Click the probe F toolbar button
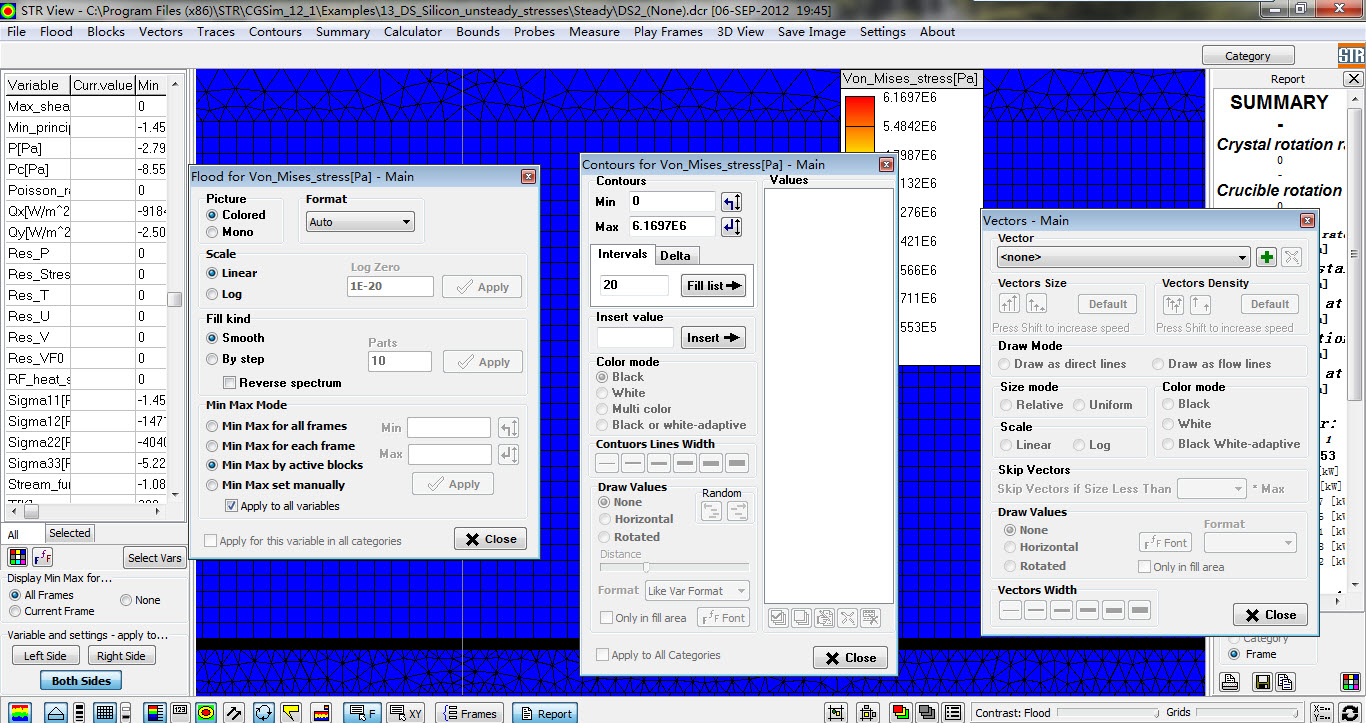The height and width of the screenshot is (723, 1366). click(x=361, y=713)
